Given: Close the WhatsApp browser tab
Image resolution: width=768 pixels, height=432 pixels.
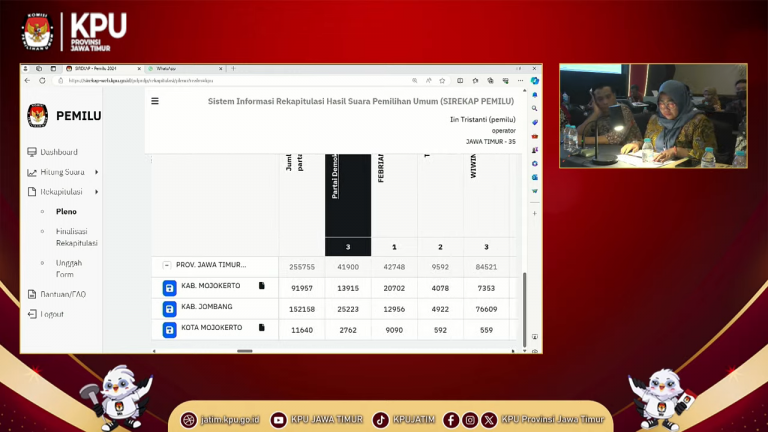Looking at the screenshot, I should click(220, 69).
